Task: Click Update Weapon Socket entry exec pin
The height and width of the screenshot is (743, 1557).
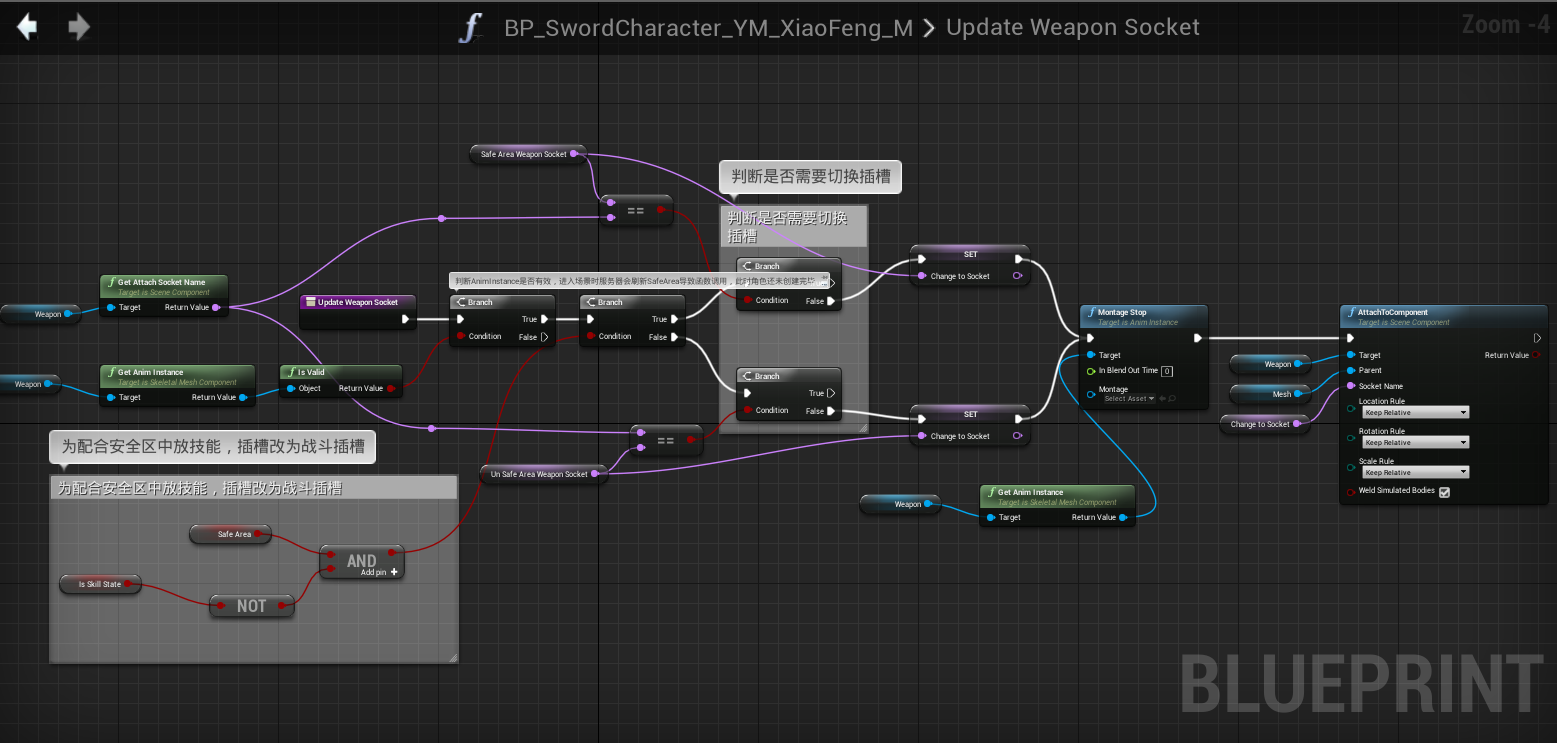Action: [405, 319]
